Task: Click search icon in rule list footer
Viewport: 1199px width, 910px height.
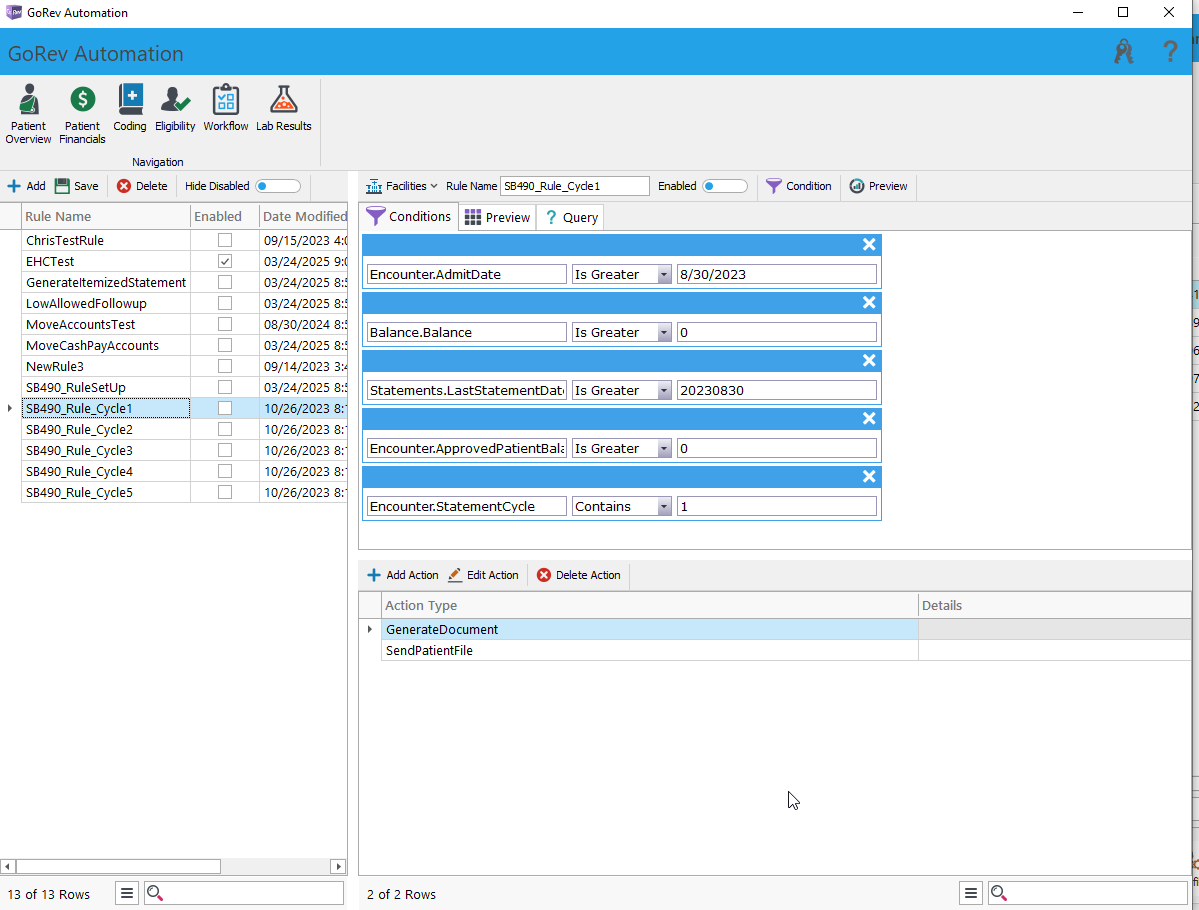Action: [155, 893]
